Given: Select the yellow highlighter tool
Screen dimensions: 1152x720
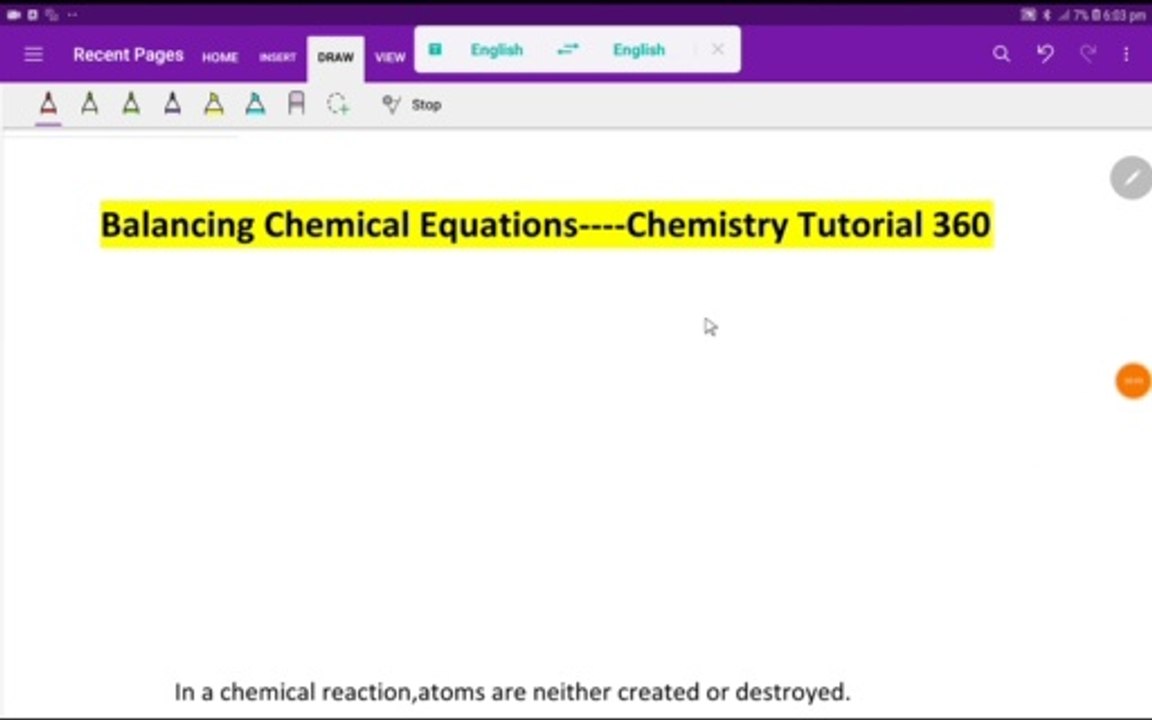Looking at the screenshot, I should pos(214,104).
